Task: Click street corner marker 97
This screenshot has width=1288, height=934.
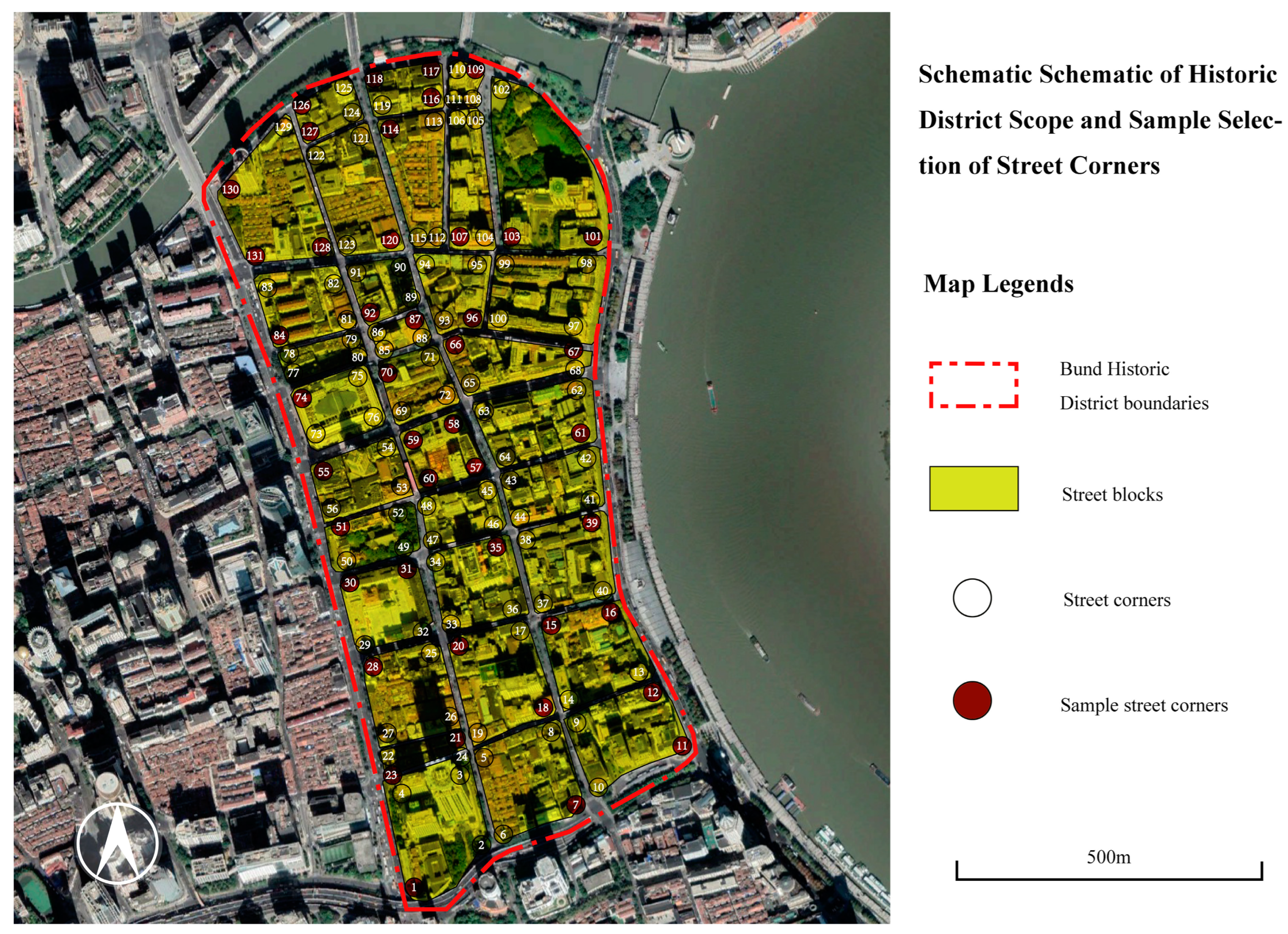Action: point(573,326)
